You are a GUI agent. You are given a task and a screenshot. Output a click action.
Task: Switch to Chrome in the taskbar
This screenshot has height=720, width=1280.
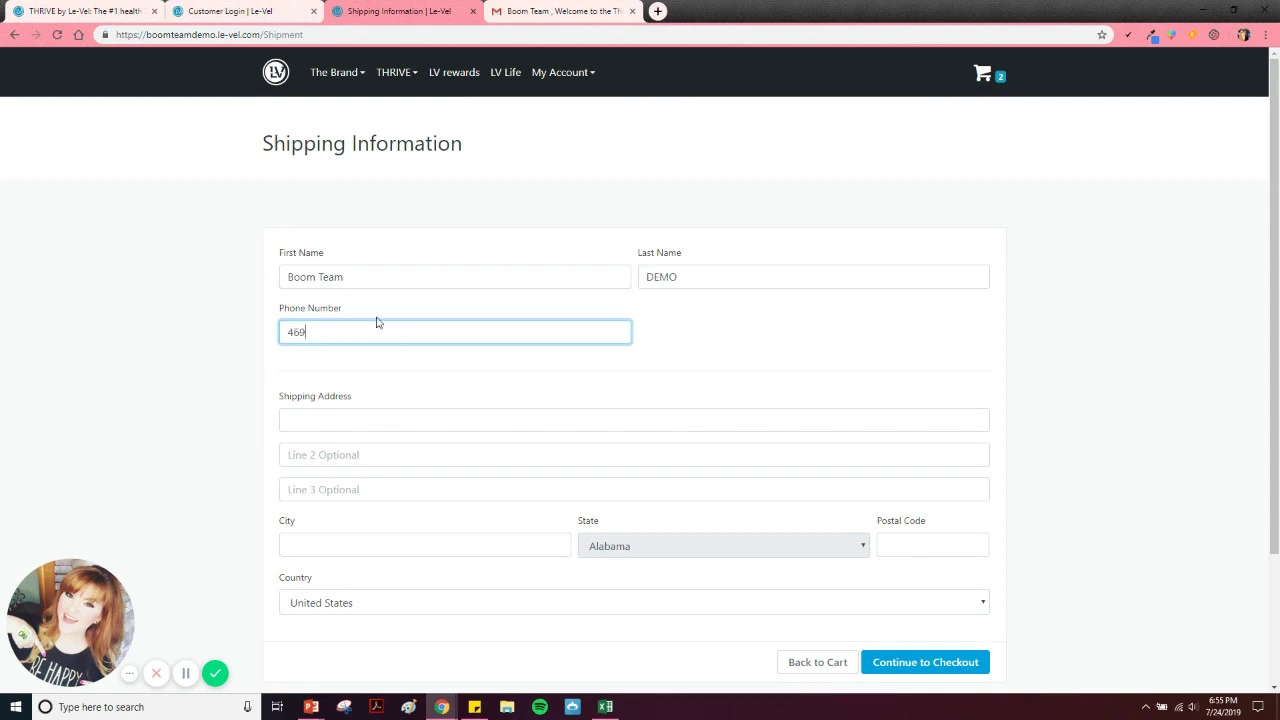(x=442, y=707)
